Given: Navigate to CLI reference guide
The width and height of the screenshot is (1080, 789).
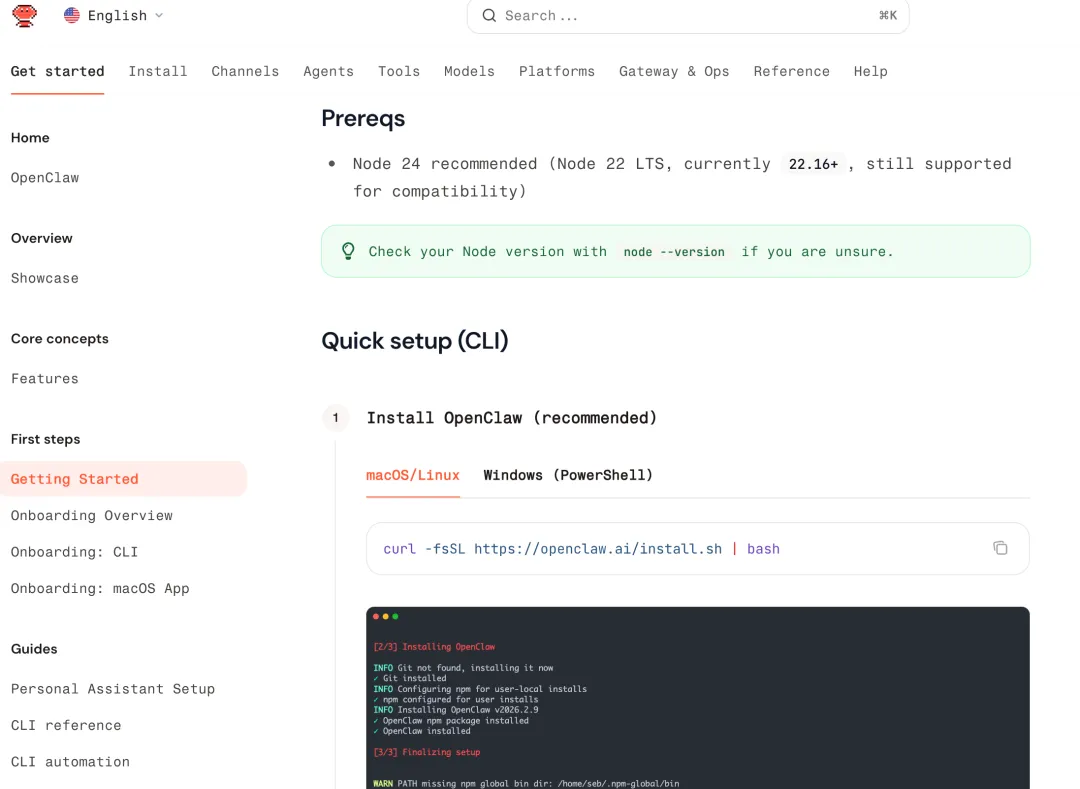Looking at the screenshot, I should (66, 725).
